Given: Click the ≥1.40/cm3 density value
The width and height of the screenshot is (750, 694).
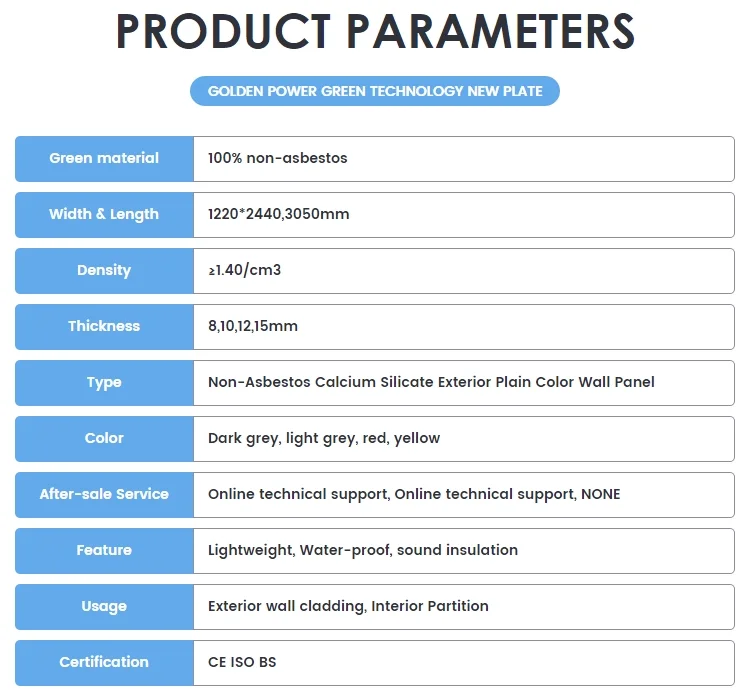Looking at the screenshot, I should point(245,270).
